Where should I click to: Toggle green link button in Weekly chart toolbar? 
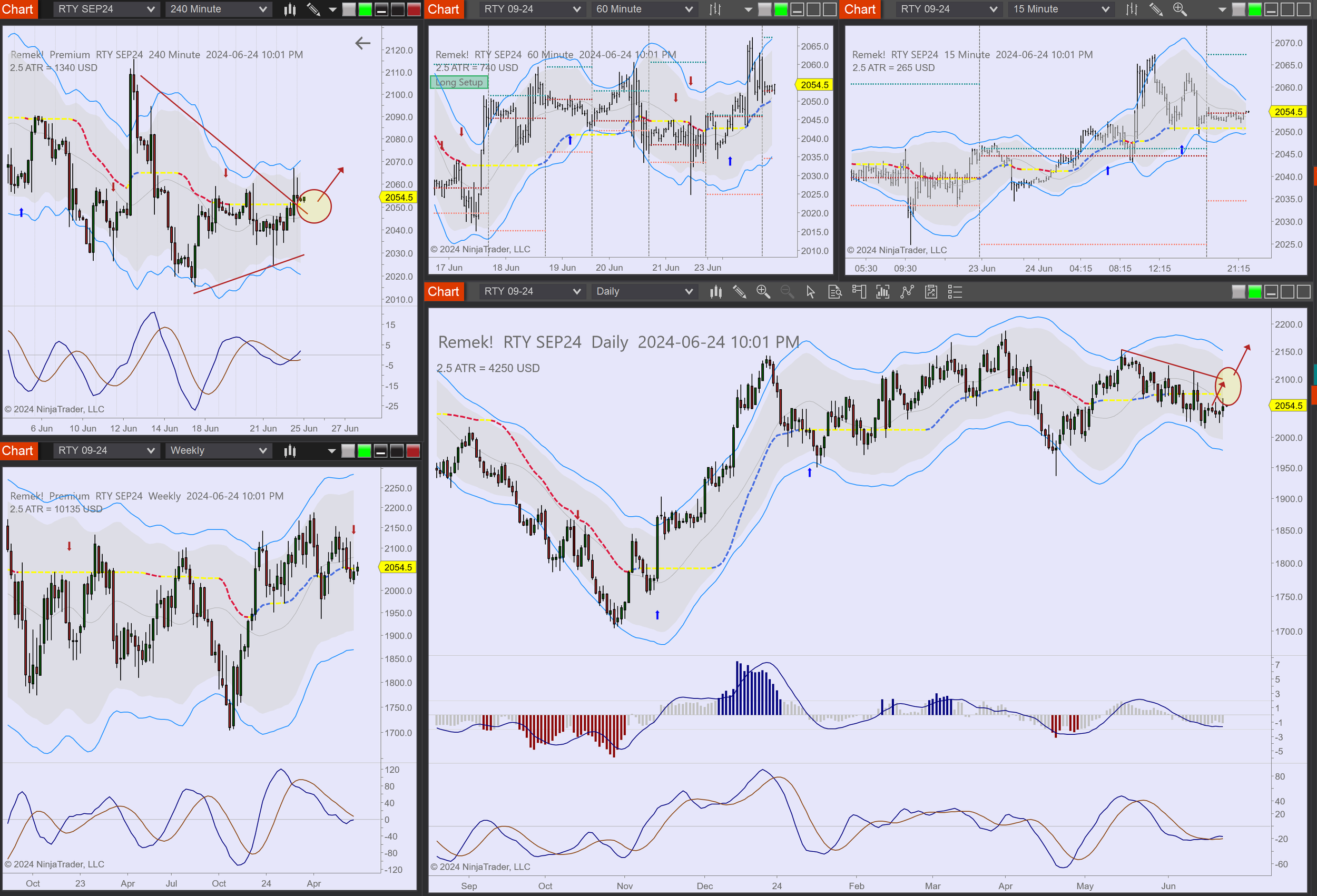[x=365, y=450]
